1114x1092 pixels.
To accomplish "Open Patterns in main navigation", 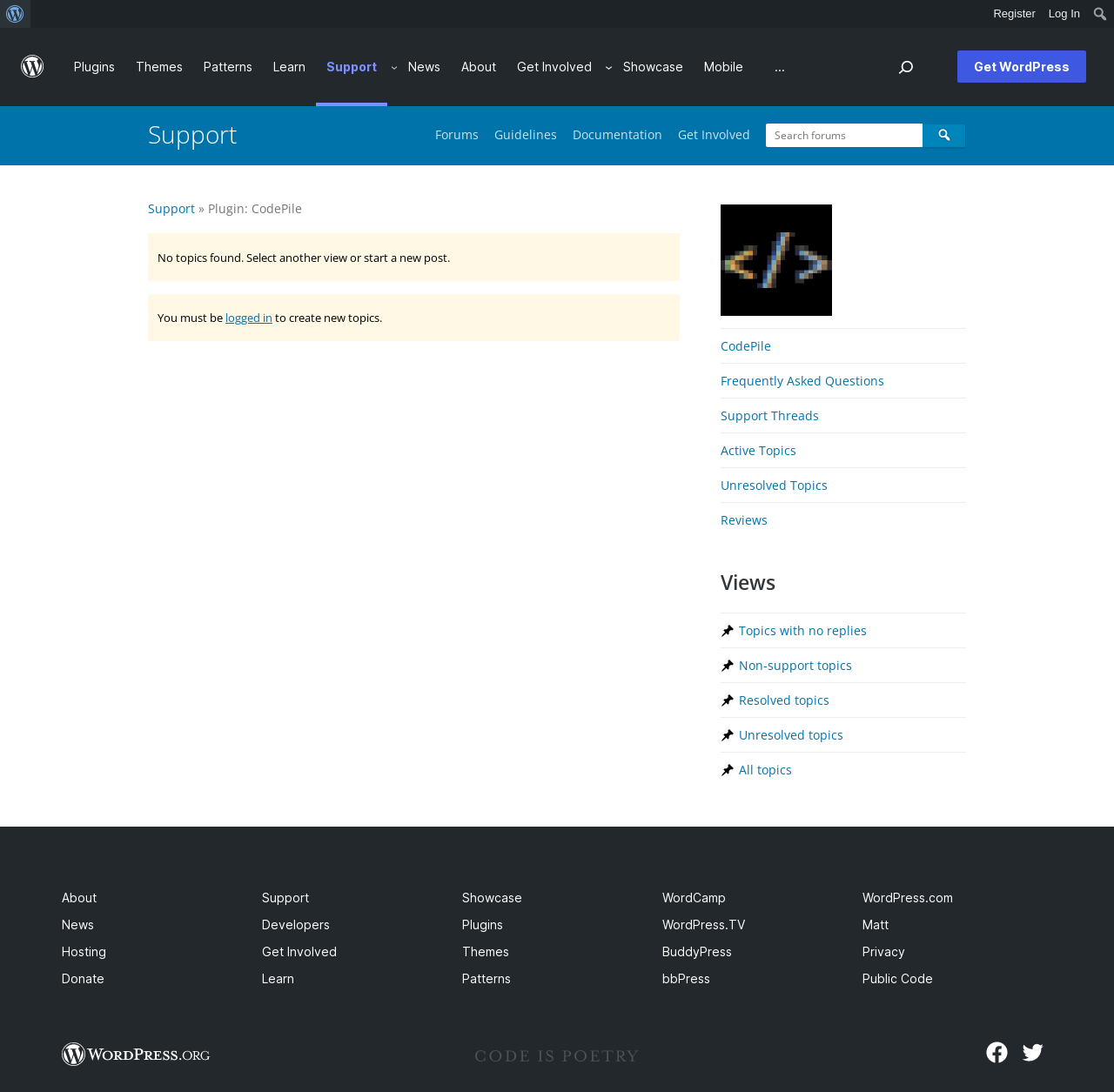I will (228, 67).
